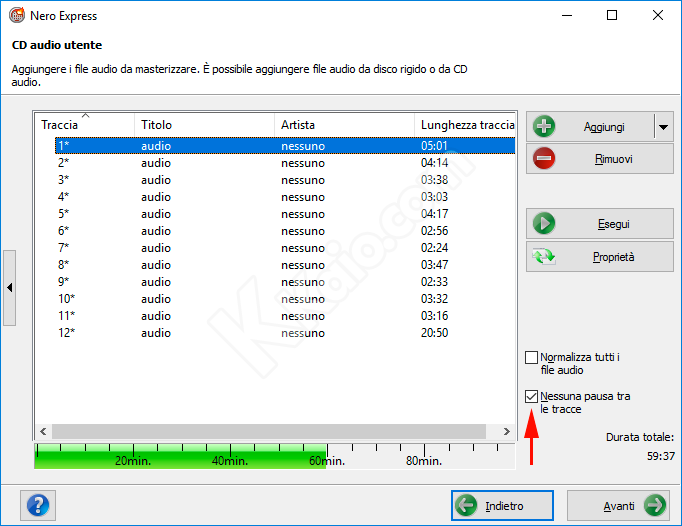This screenshot has width=682, height=526.
Task: Select track 4* with length 03:03
Action: tap(285, 197)
